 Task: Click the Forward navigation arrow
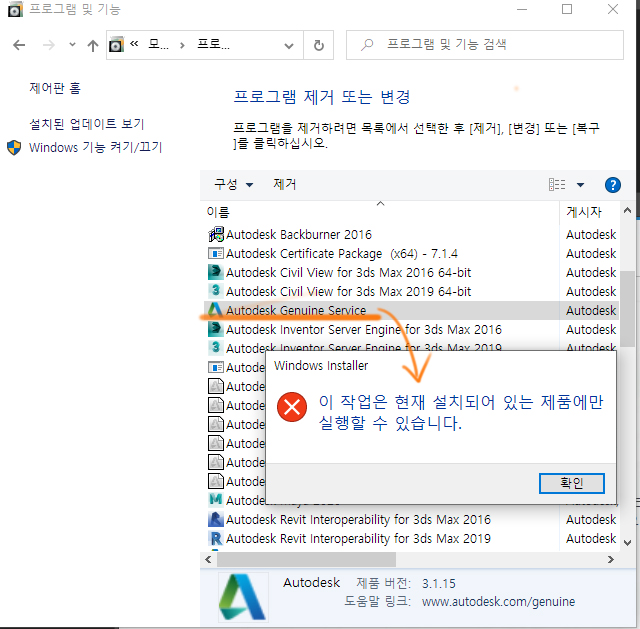[x=49, y=45]
